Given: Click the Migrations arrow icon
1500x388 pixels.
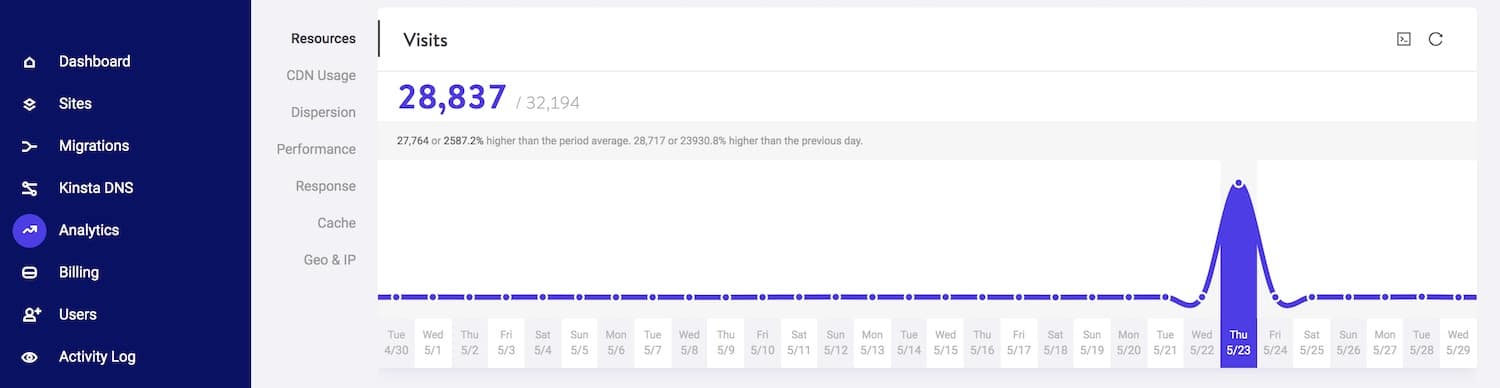Looking at the screenshot, I should tap(30, 146).
